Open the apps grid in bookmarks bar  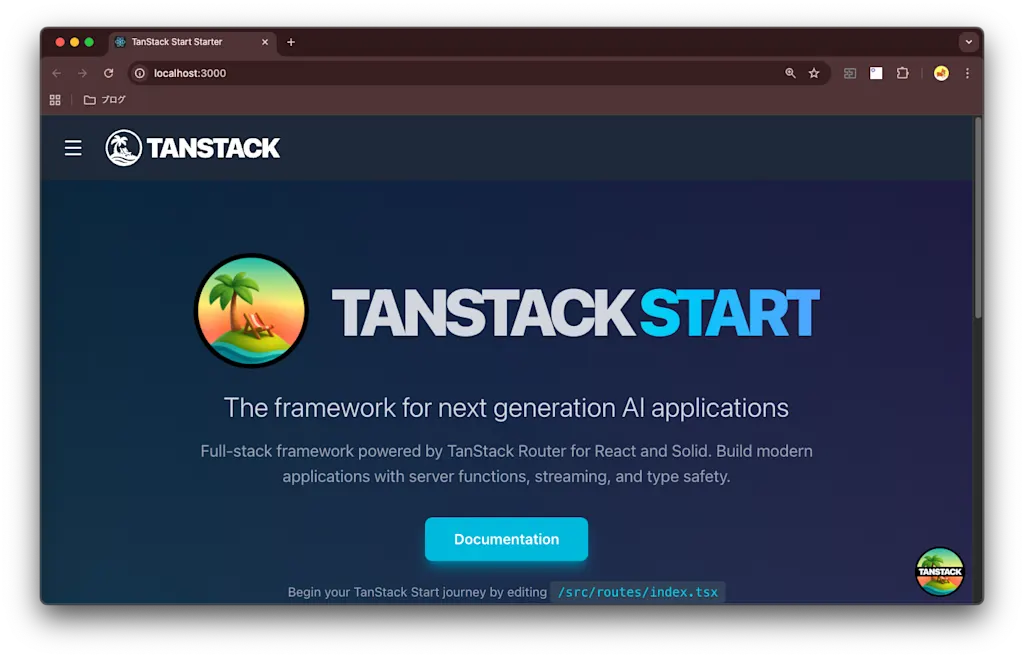coord(55,100)
